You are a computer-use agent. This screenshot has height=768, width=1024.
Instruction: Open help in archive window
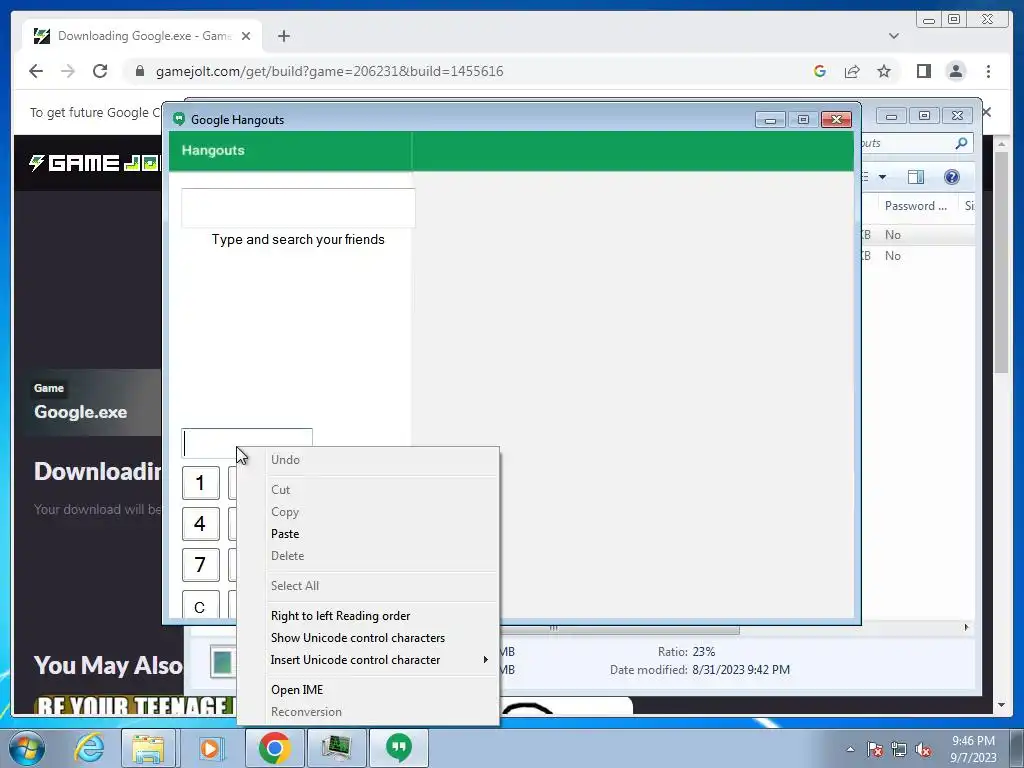click(952, 177)
